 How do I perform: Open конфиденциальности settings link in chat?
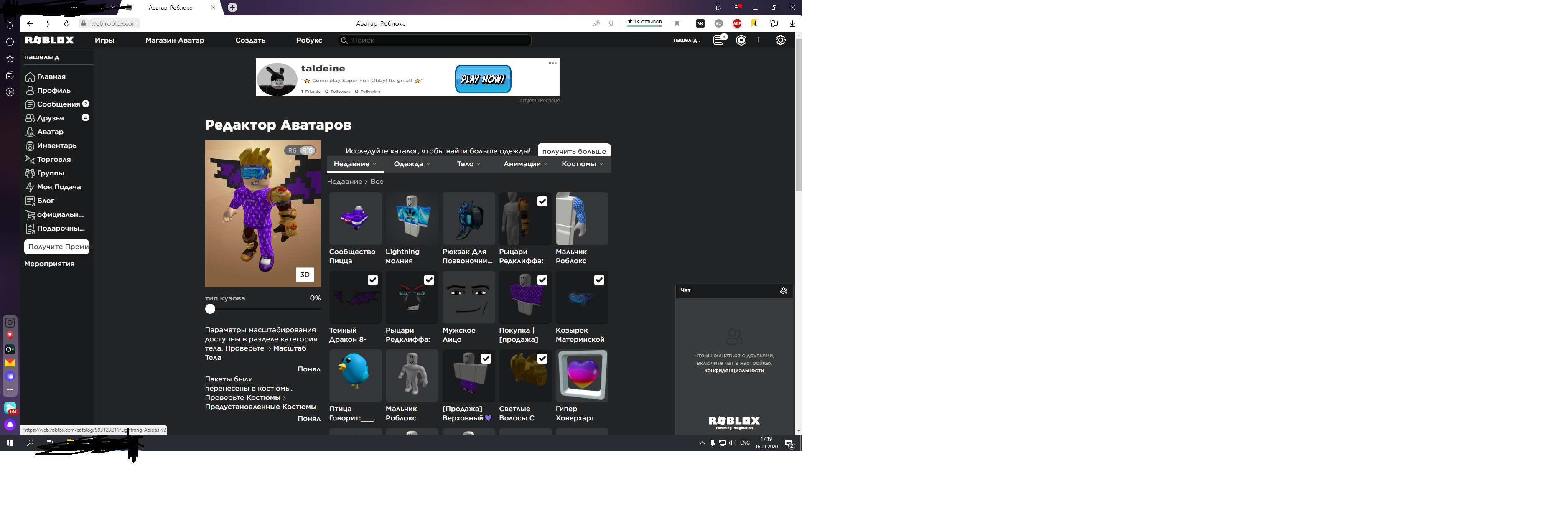734,371
